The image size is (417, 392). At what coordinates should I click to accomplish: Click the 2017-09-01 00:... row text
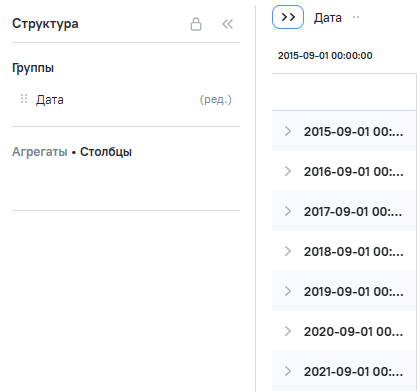[353, 212]
